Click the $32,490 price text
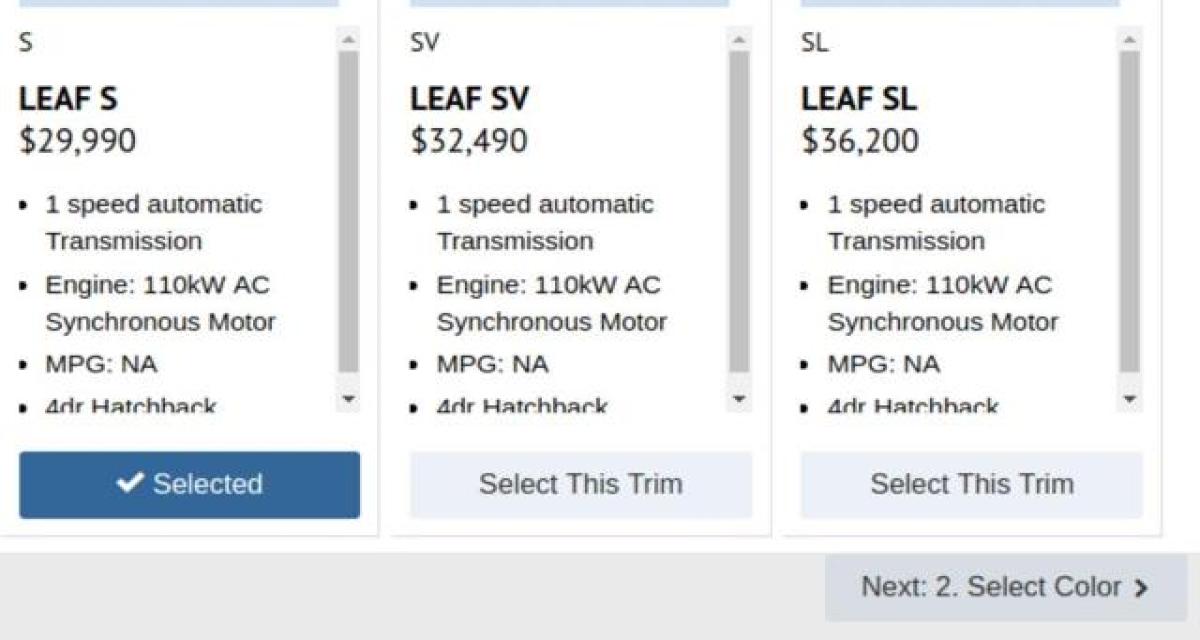Screen dimensions: 1200x640 468,141
